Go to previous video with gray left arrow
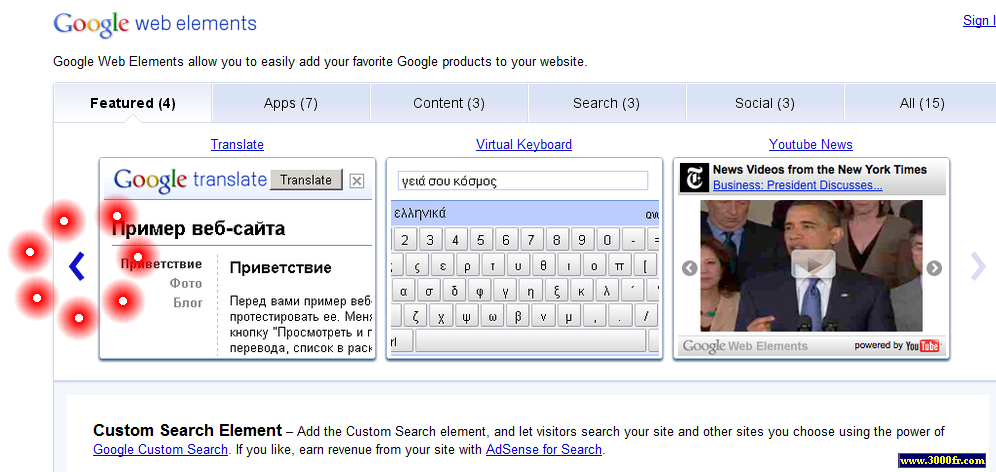 (x=690, y=268)
